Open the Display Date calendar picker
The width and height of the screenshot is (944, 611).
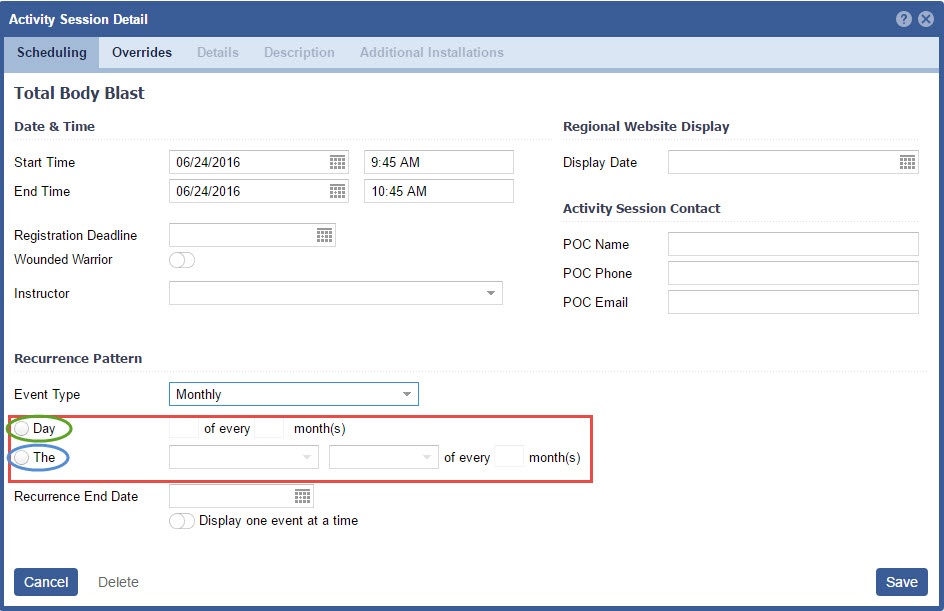coord(907,162)
